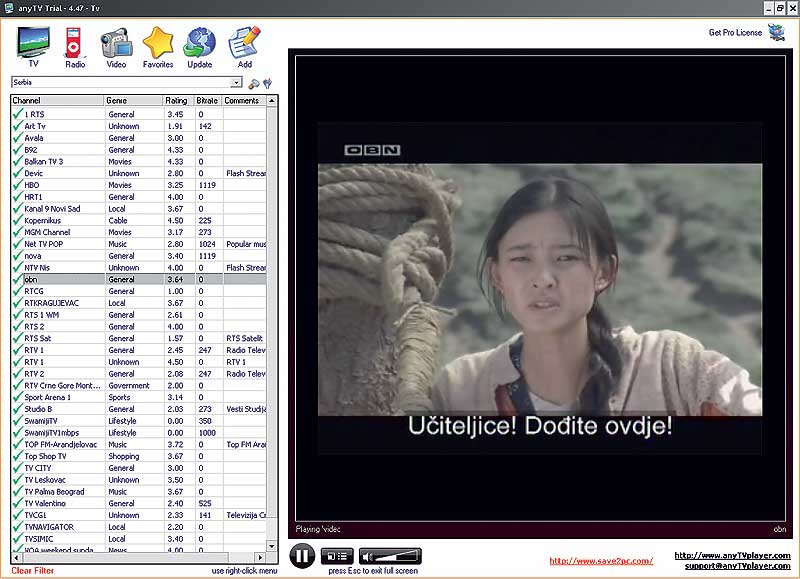Select the B92 channel
The image size is (800, 579).
point(138,149)
